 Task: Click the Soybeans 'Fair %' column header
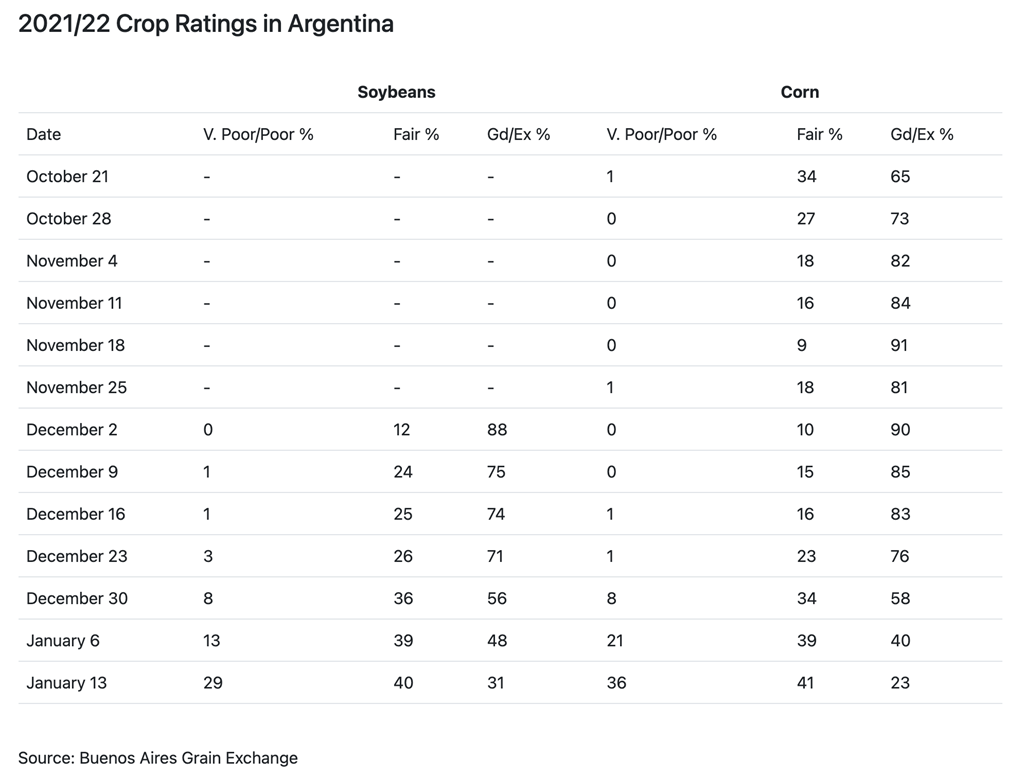(416, 134)
